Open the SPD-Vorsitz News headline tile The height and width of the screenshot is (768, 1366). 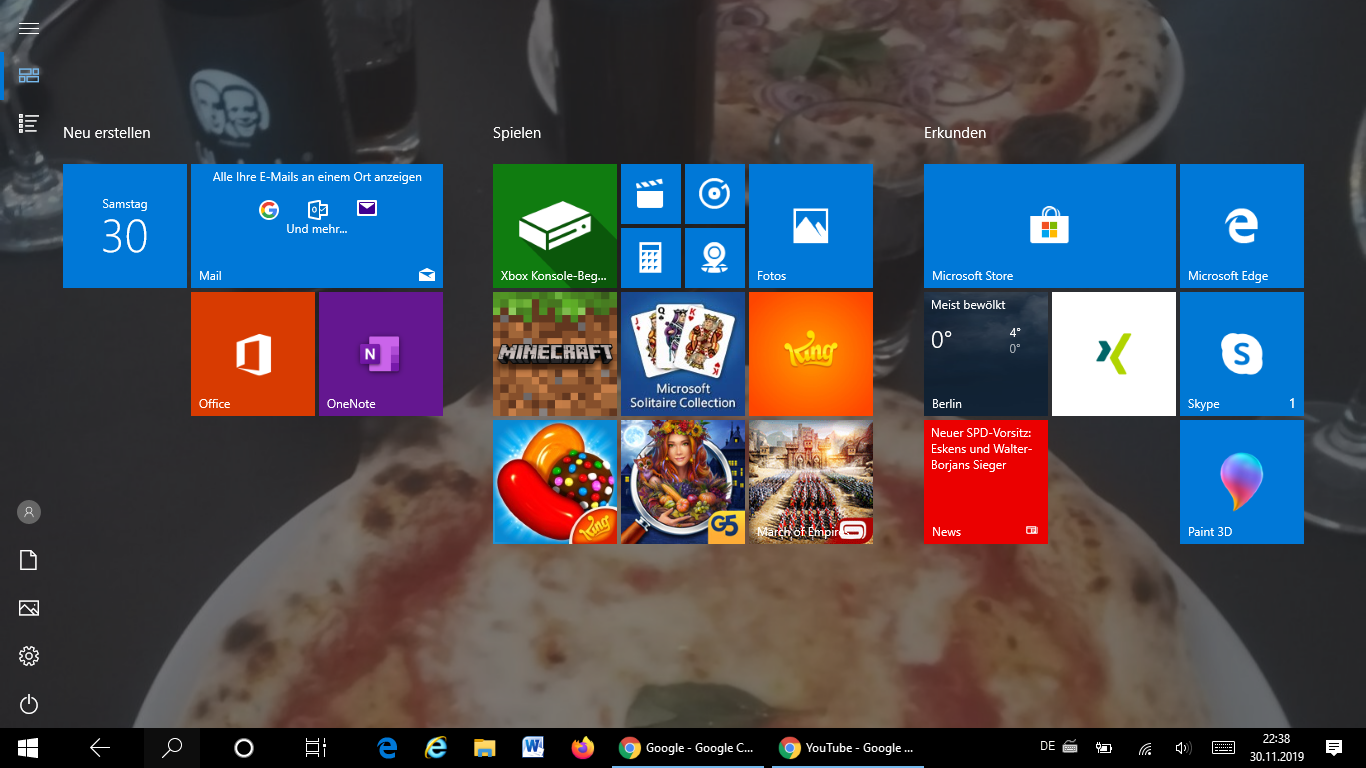coord(985,482)
